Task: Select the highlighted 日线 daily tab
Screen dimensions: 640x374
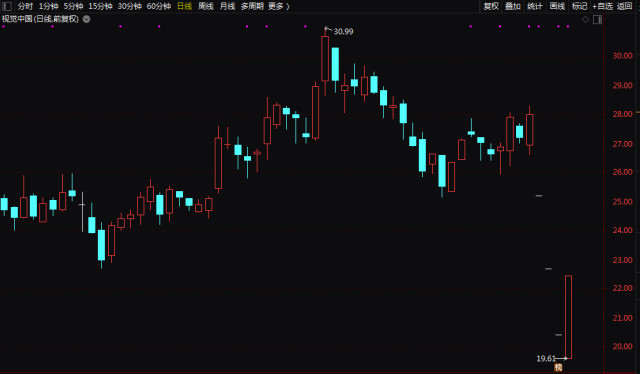Action: click(x=184, y=6)
